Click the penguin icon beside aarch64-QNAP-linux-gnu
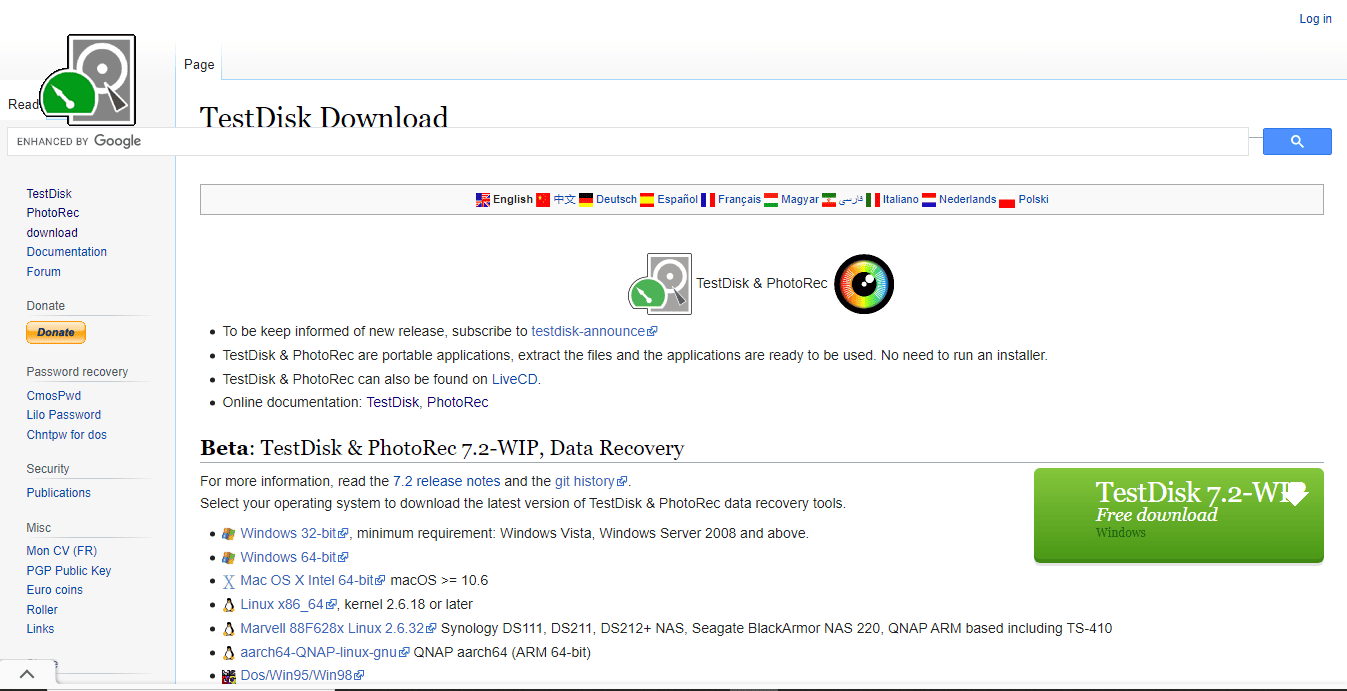The width and height of the screenshot is (1347, 691). 229,653
